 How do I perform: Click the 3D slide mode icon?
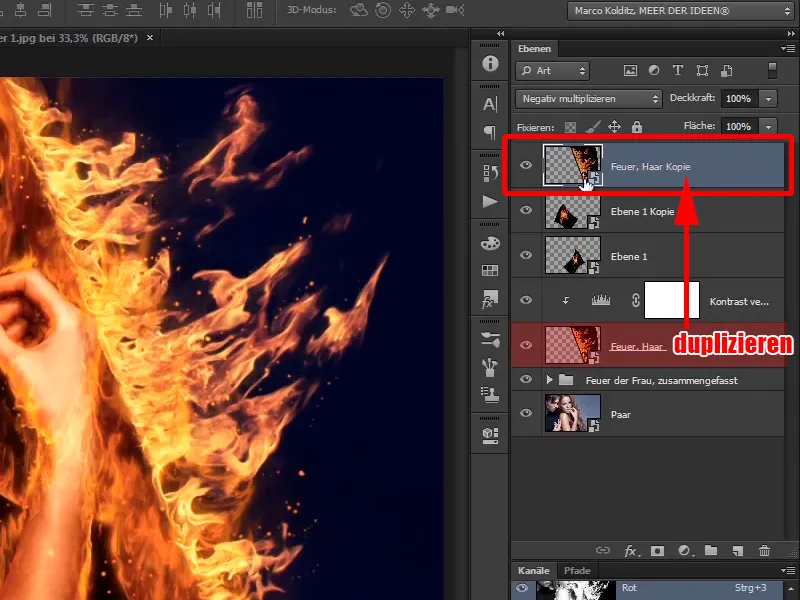[x=431, y=10]
